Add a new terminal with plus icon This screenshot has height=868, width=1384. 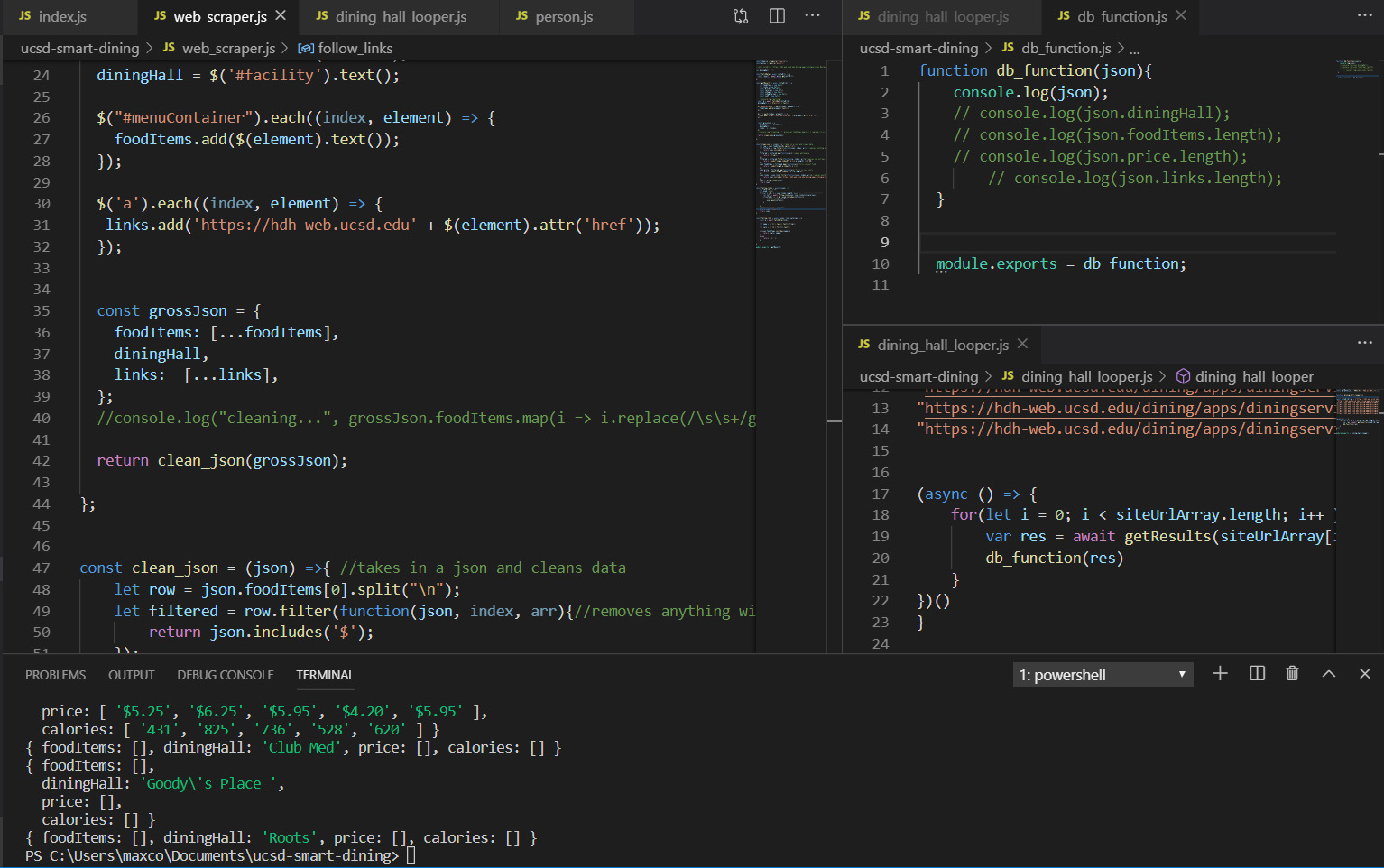point(1220,674)
